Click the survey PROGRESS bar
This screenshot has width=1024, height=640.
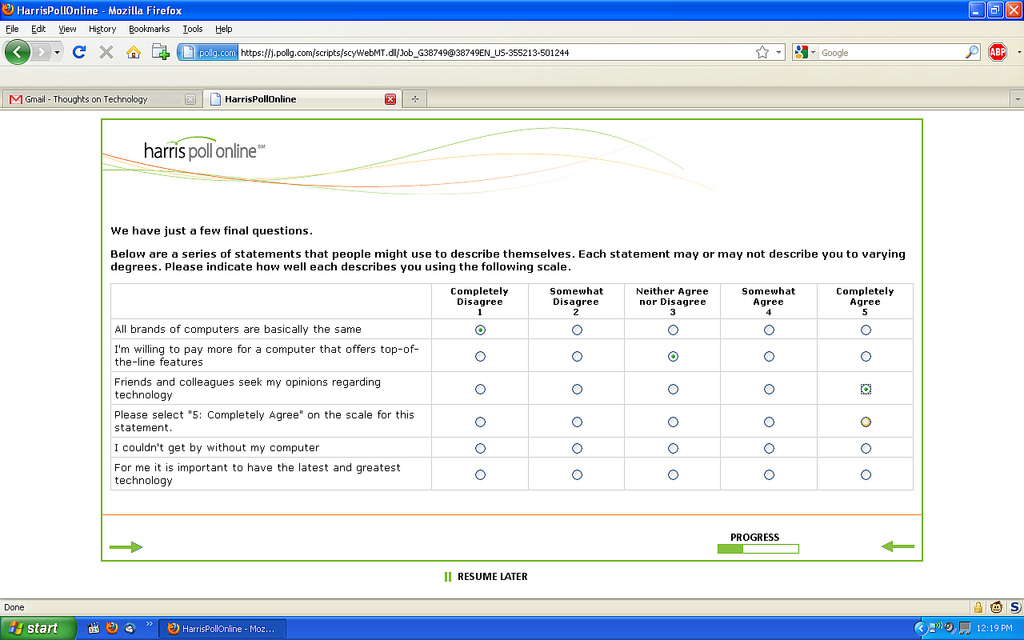pos(758,548)
